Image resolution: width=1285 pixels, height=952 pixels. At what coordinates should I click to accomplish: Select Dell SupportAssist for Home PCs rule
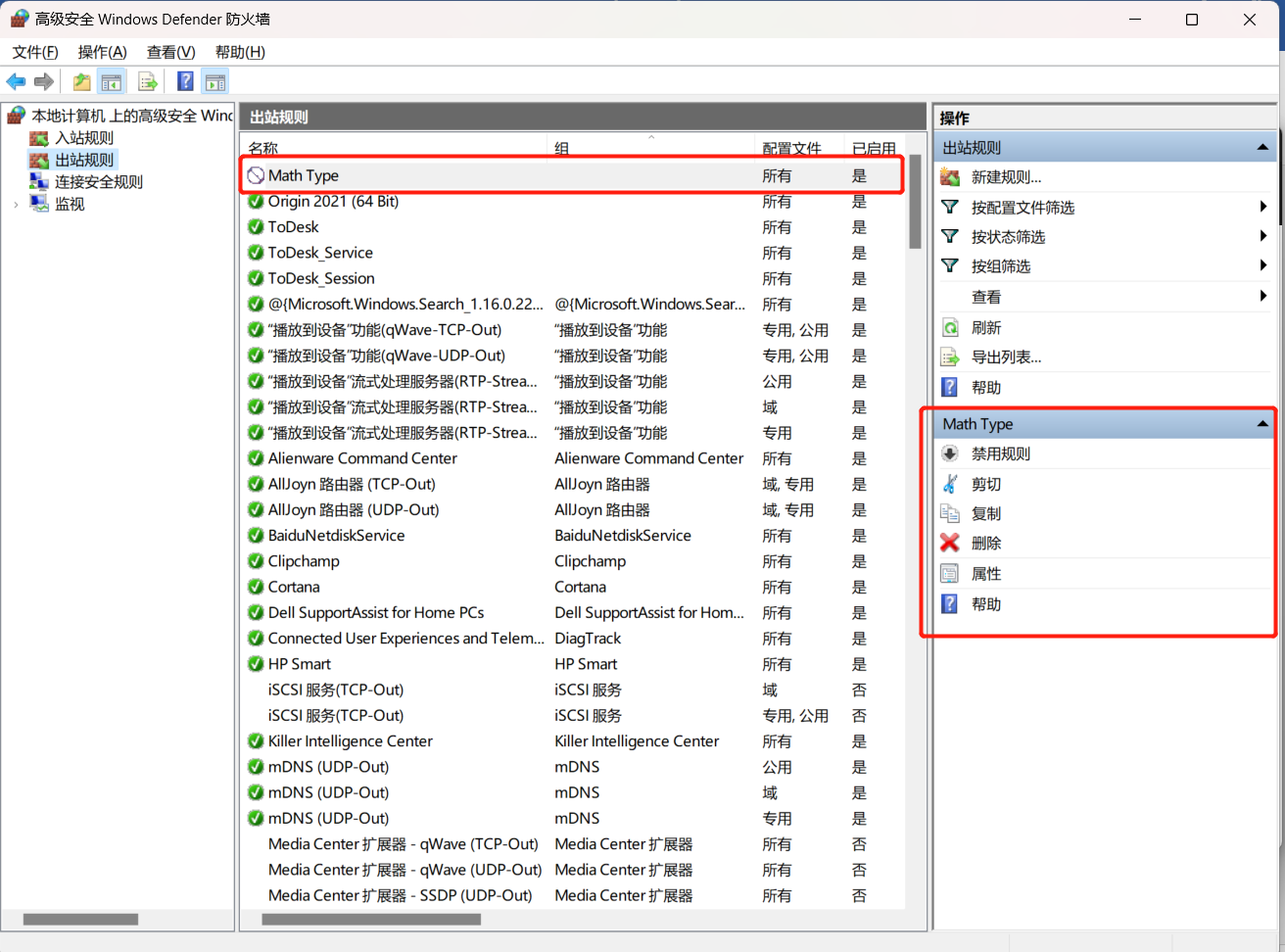[376, 612]
